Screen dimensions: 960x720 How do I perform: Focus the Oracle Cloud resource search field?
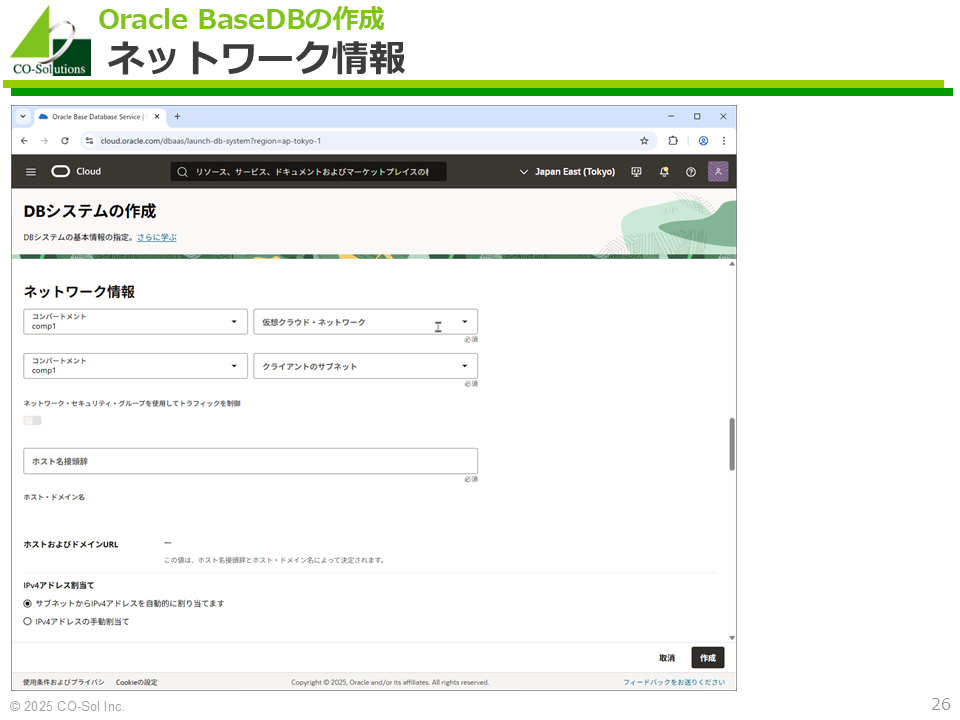tap(309, 172)
